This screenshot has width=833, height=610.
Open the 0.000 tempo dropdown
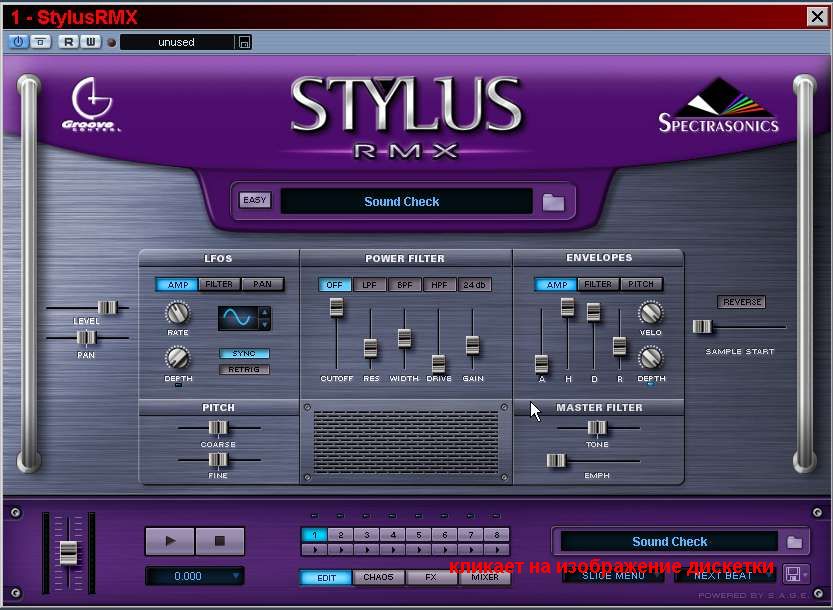[194, 576]
